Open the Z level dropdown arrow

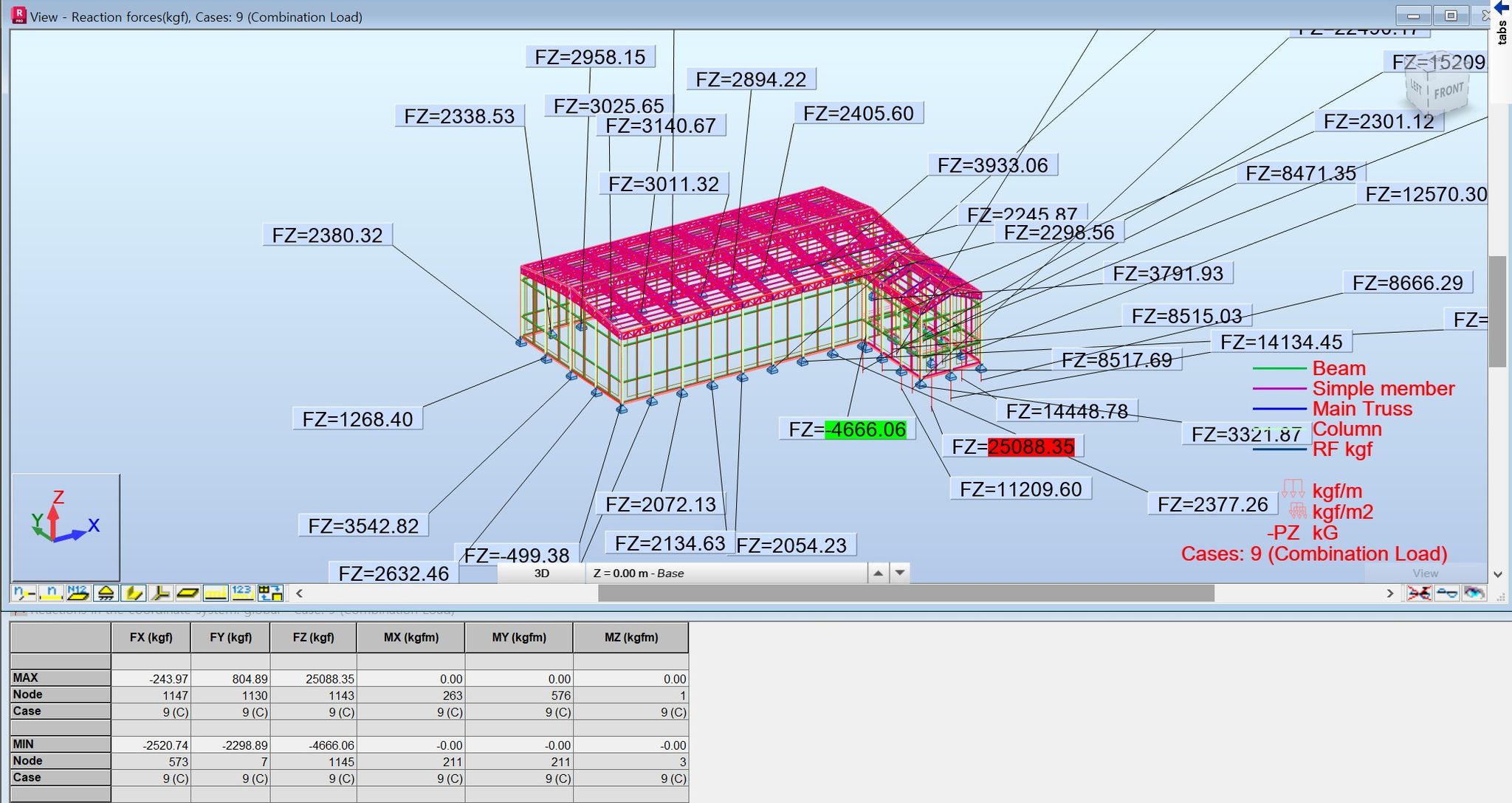pos(899,573)
